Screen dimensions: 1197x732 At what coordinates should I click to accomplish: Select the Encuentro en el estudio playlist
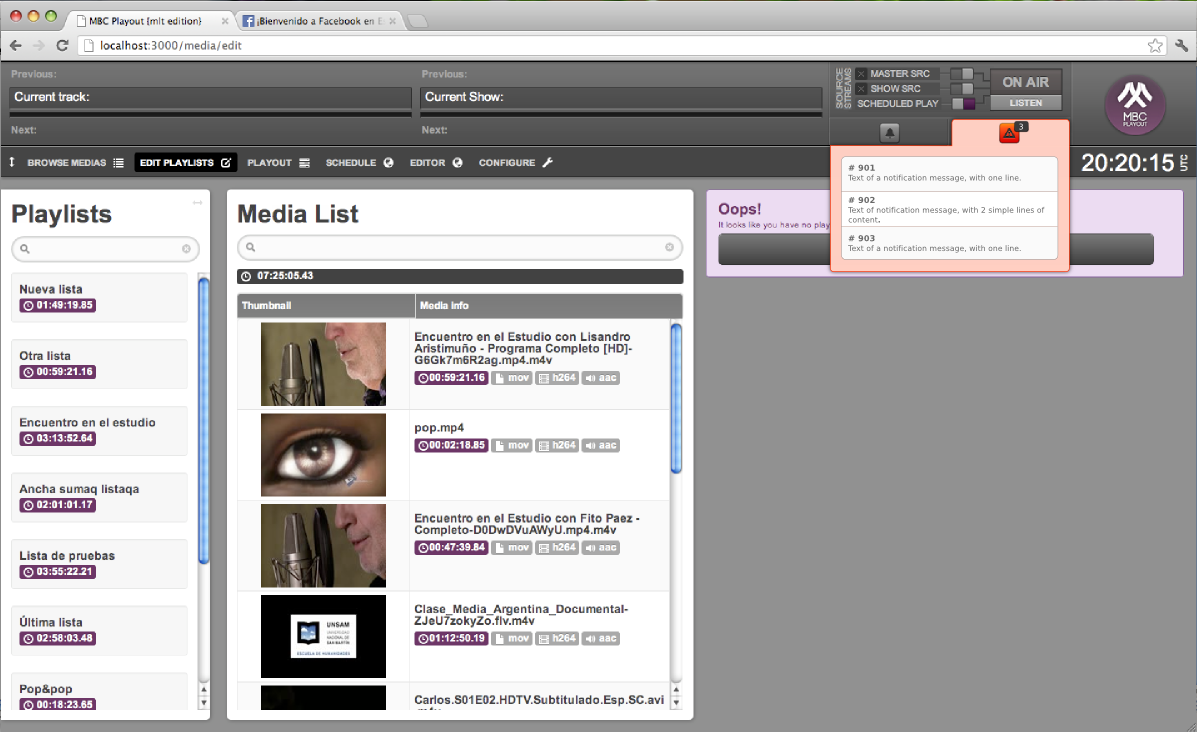pos(99,430)
